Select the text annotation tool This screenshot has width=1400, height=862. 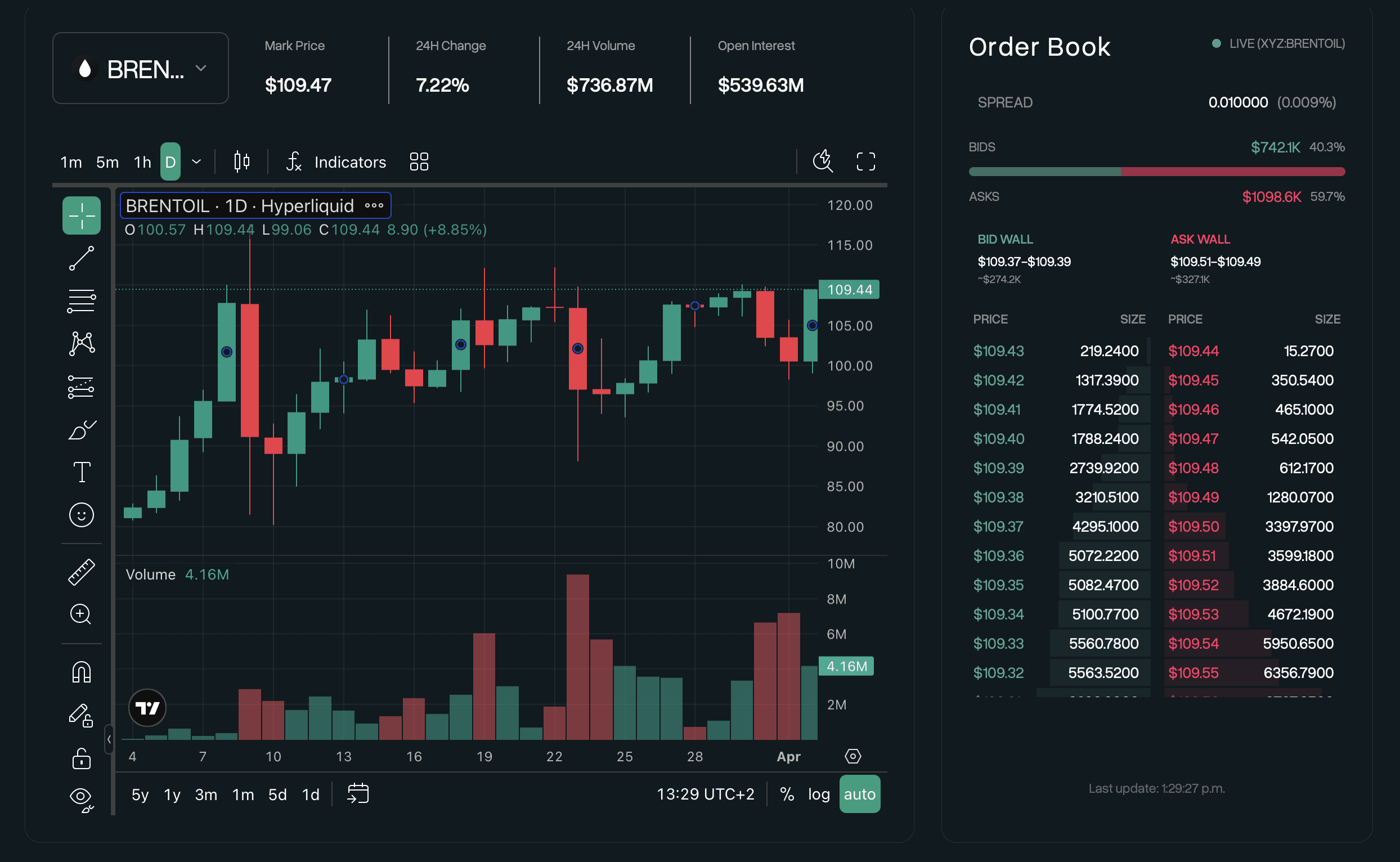82,472
